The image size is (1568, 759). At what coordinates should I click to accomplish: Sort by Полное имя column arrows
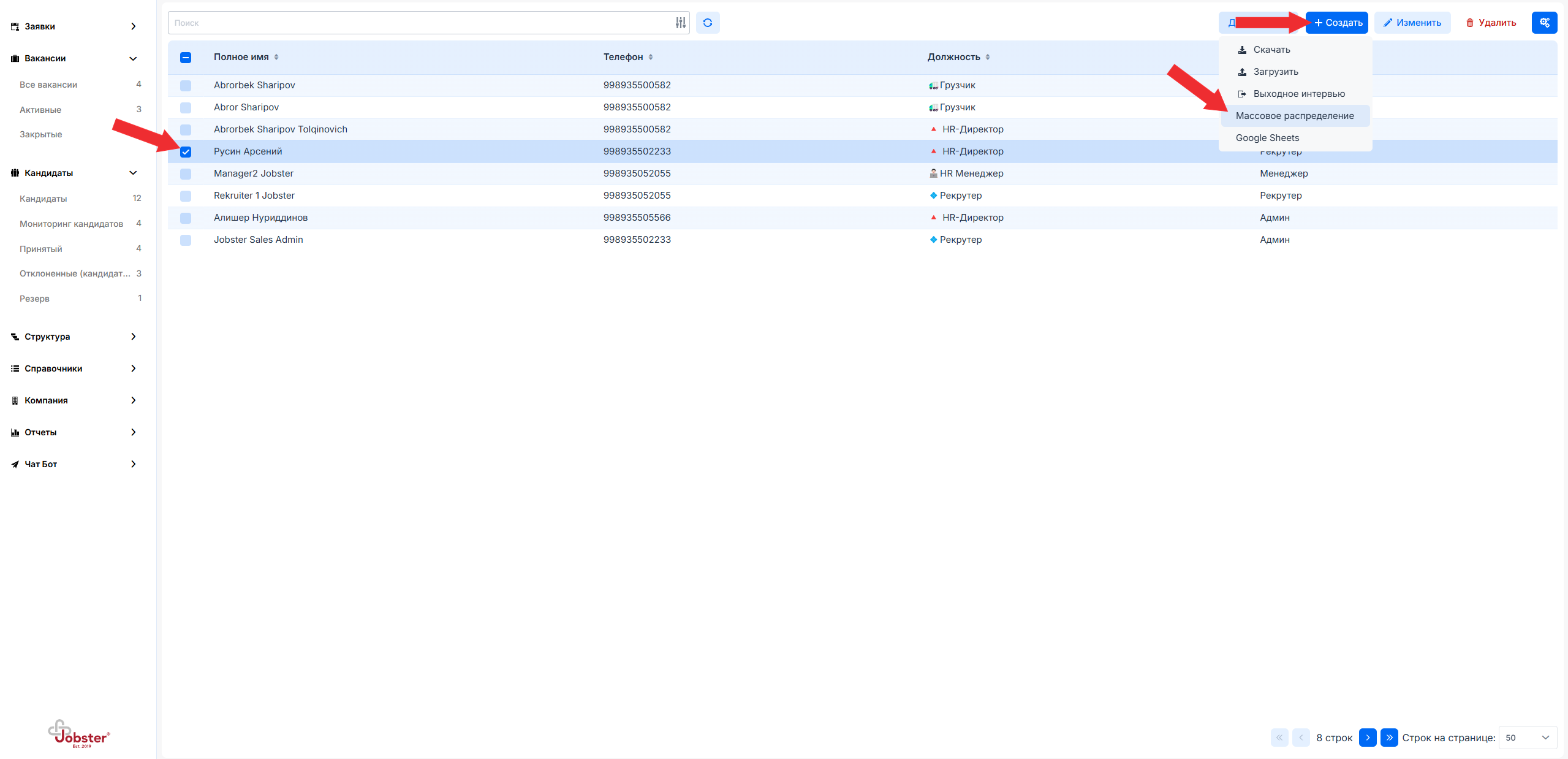[x=276, y=57]
